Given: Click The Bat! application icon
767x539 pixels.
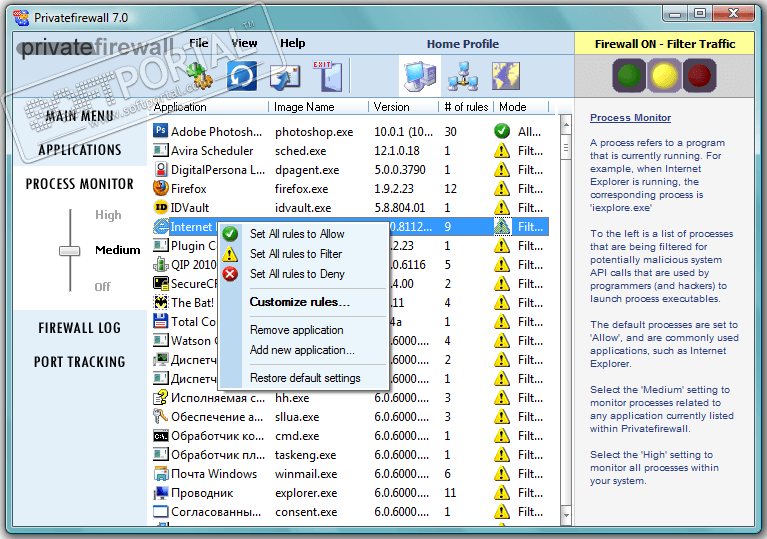Looking at the screenshot, I should tap(160, 302).
